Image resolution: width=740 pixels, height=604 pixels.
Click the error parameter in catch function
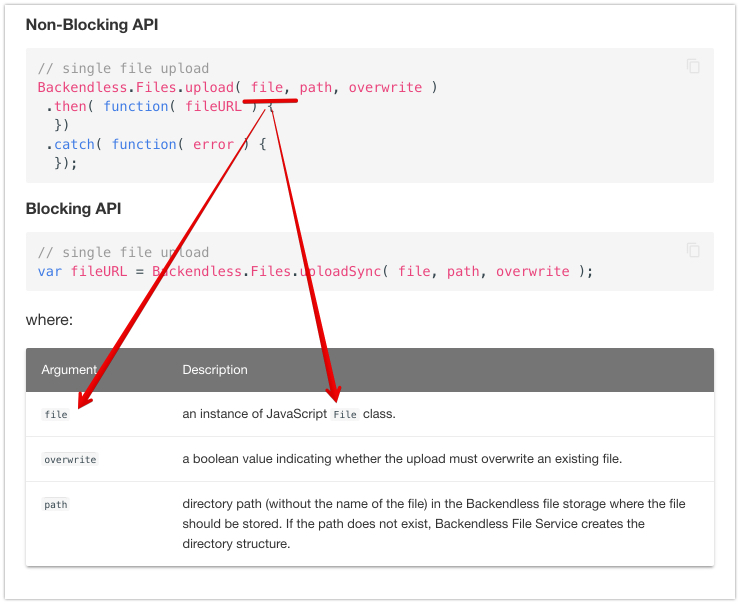(213, 144)
